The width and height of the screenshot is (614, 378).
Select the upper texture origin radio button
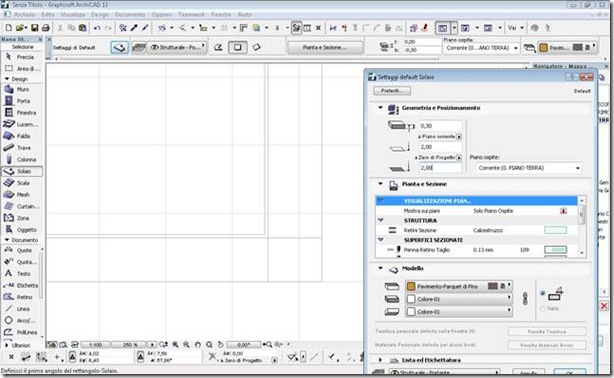point(542,293)
